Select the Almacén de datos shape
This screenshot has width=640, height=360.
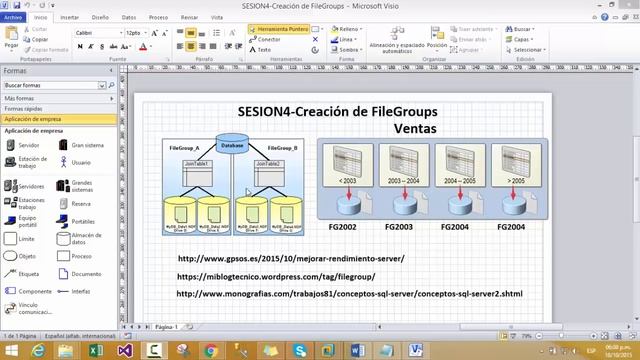point(80,239)
